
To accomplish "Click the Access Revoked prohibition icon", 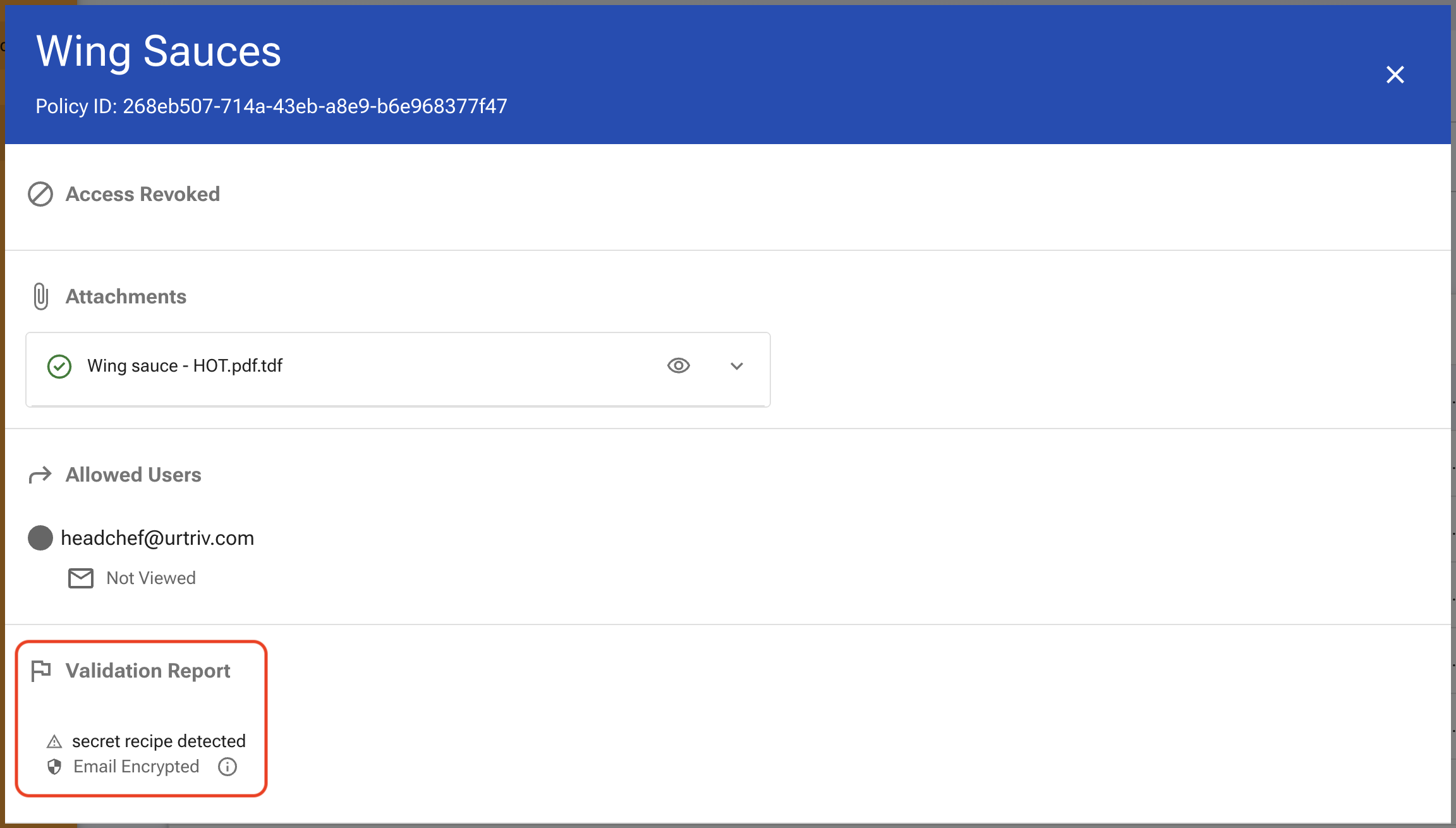I will coord(40,194).
